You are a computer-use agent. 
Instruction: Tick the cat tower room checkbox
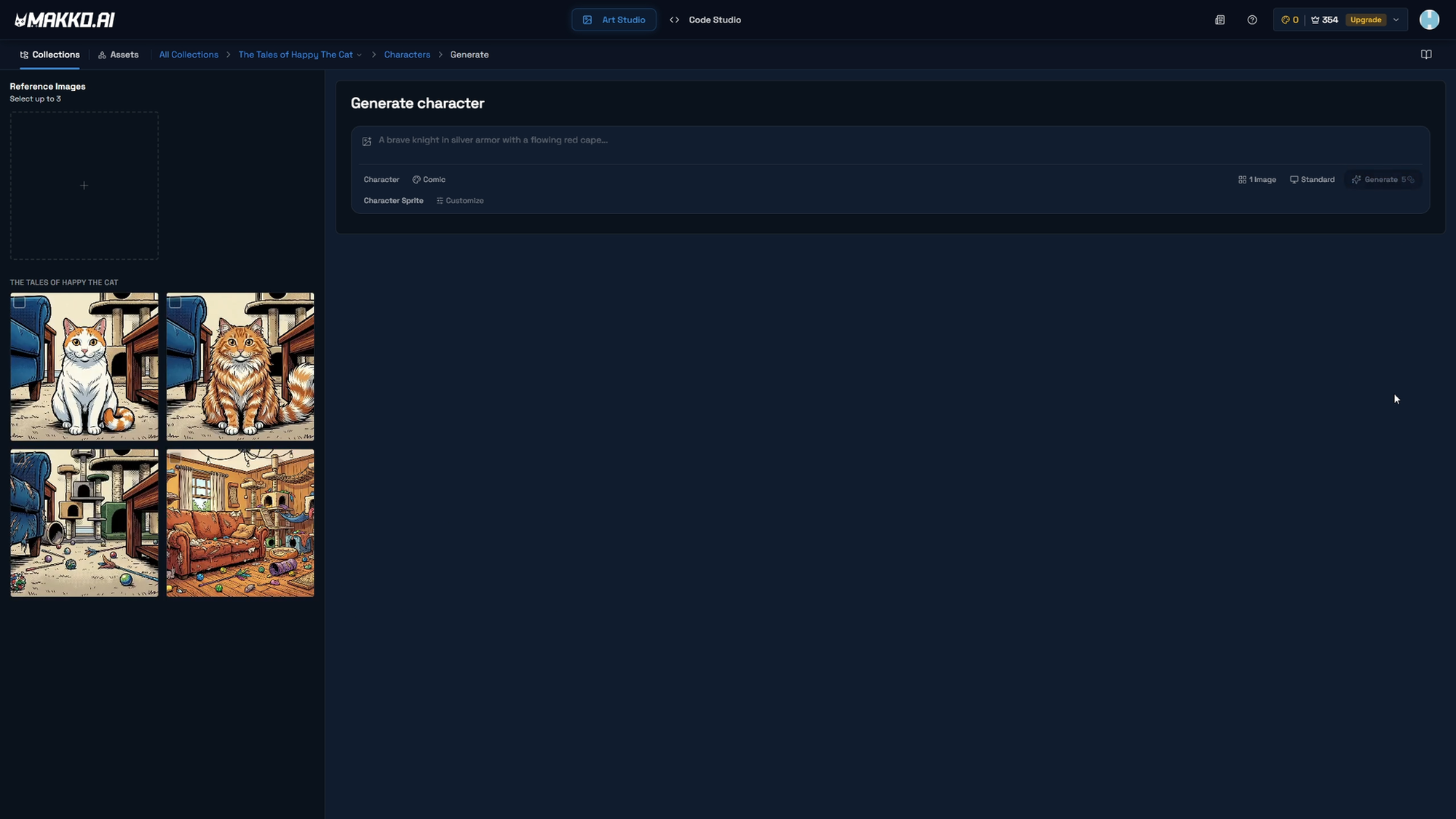20,458
